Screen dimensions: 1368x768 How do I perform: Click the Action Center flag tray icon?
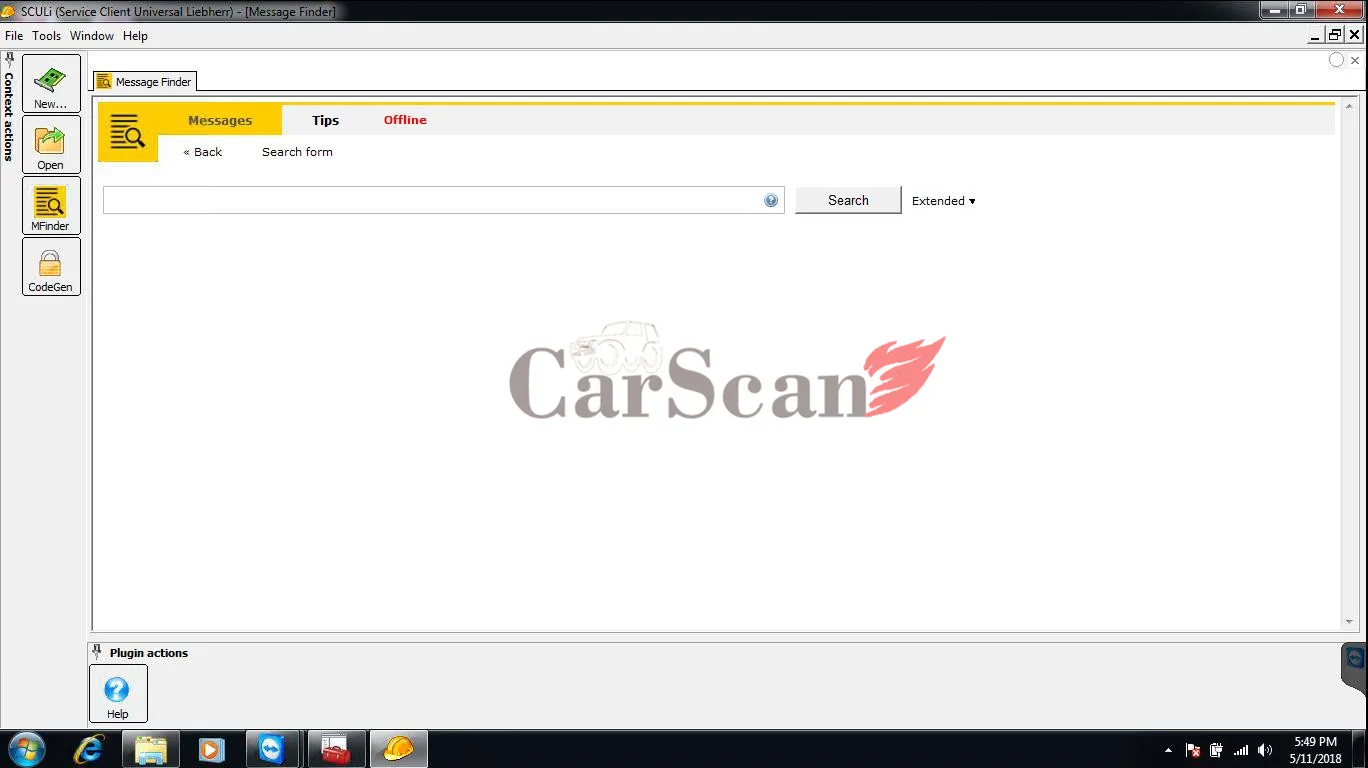[x=1193, y=750]
